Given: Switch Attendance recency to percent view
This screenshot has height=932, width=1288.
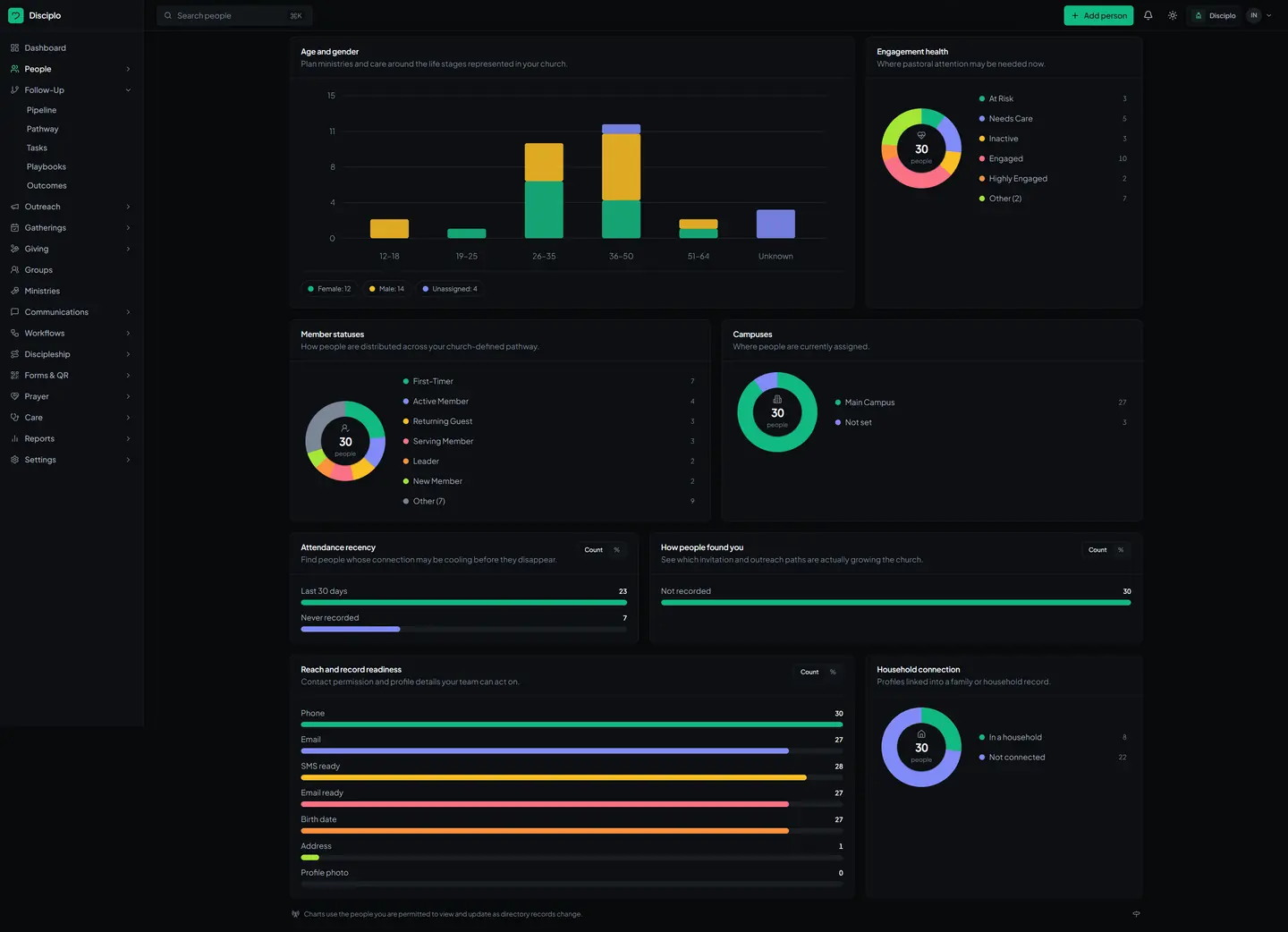Looking at the screenshot, I should pos(616,550).
